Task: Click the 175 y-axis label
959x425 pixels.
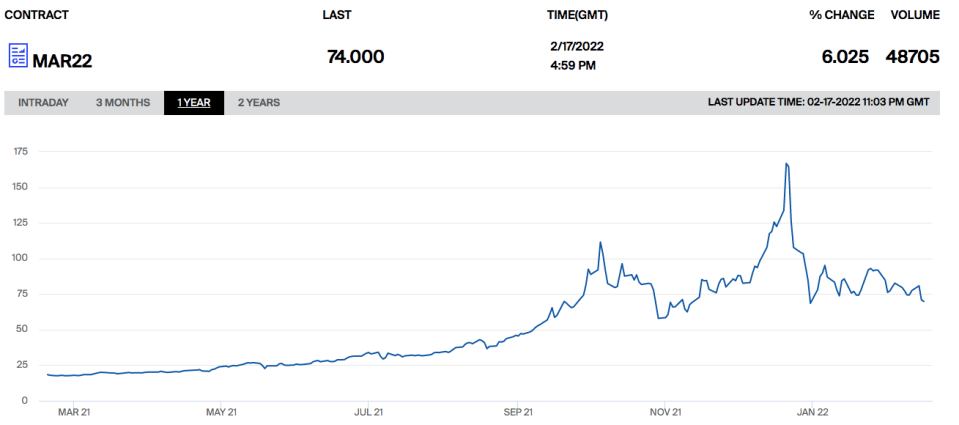Action: pyautogui.click(x=20, y=152)
